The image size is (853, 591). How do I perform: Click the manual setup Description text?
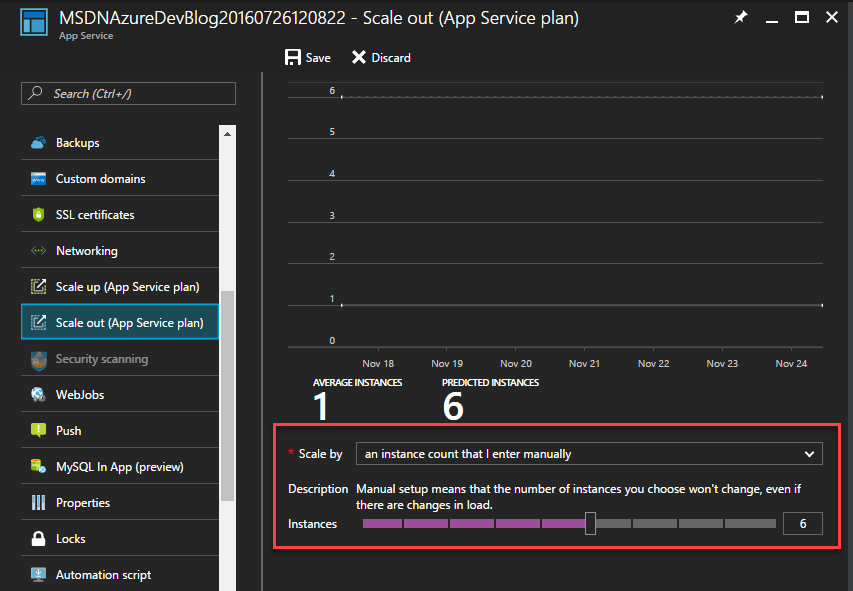(x=578, y=497)
